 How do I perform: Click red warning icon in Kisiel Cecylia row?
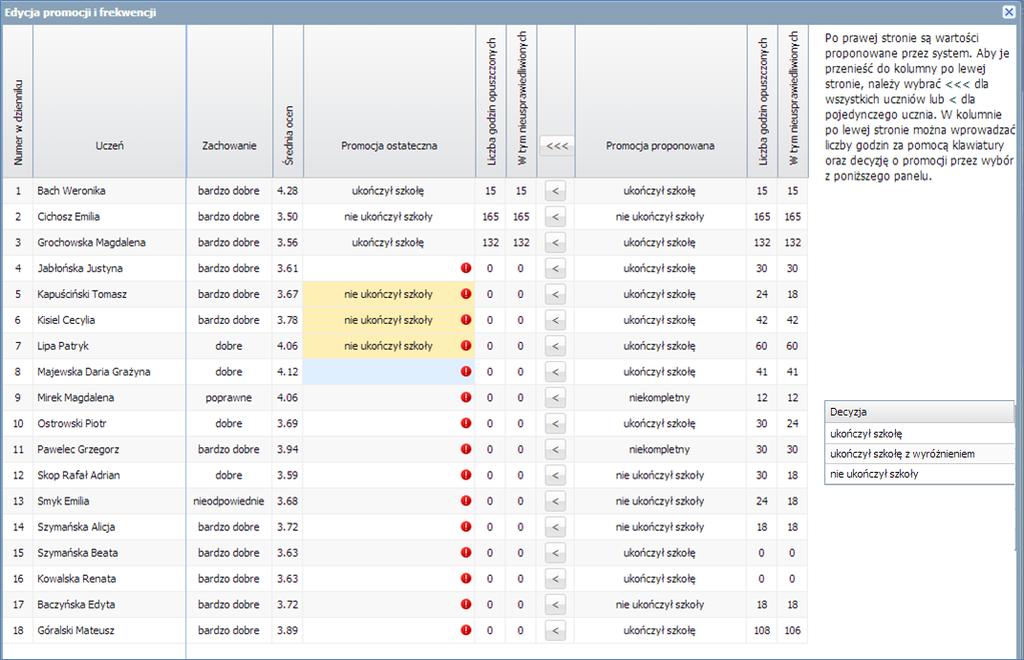tap(466, 319)
